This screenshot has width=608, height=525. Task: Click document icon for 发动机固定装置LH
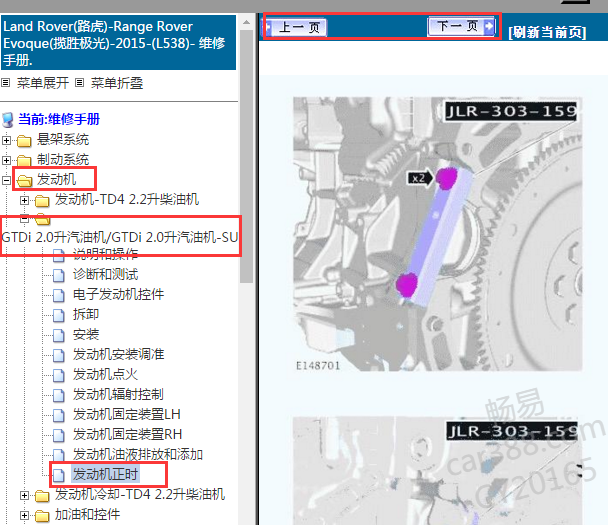pyautogui.click(x=59, y=415)
